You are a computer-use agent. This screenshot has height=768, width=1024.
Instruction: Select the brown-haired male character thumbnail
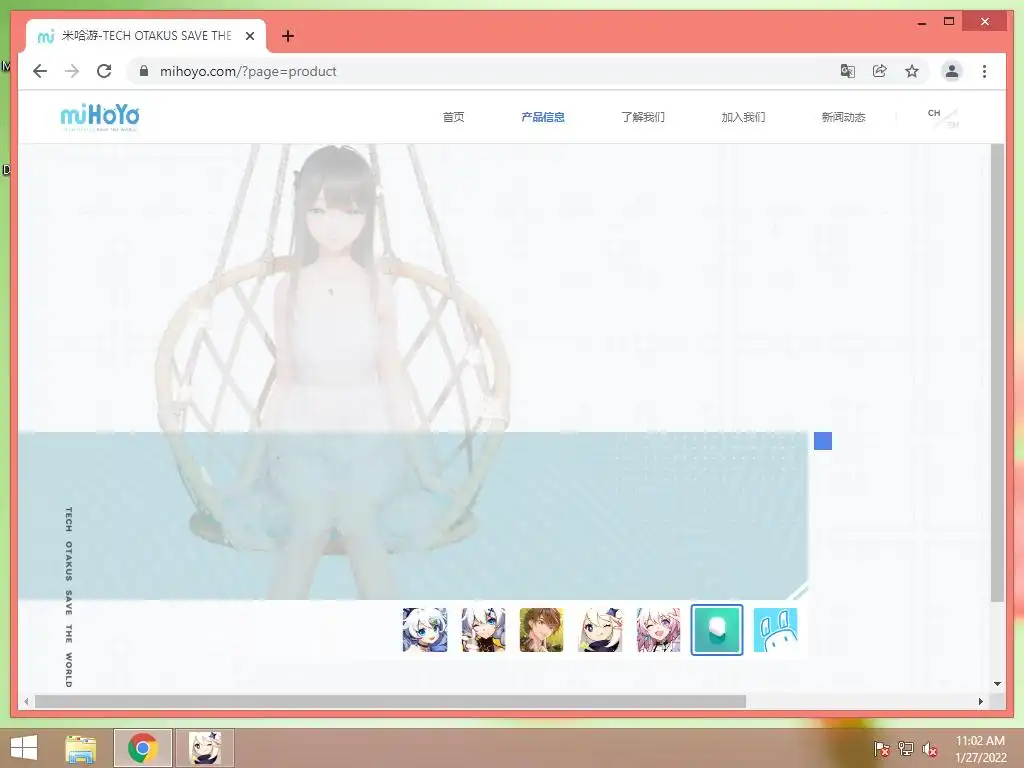541,630
